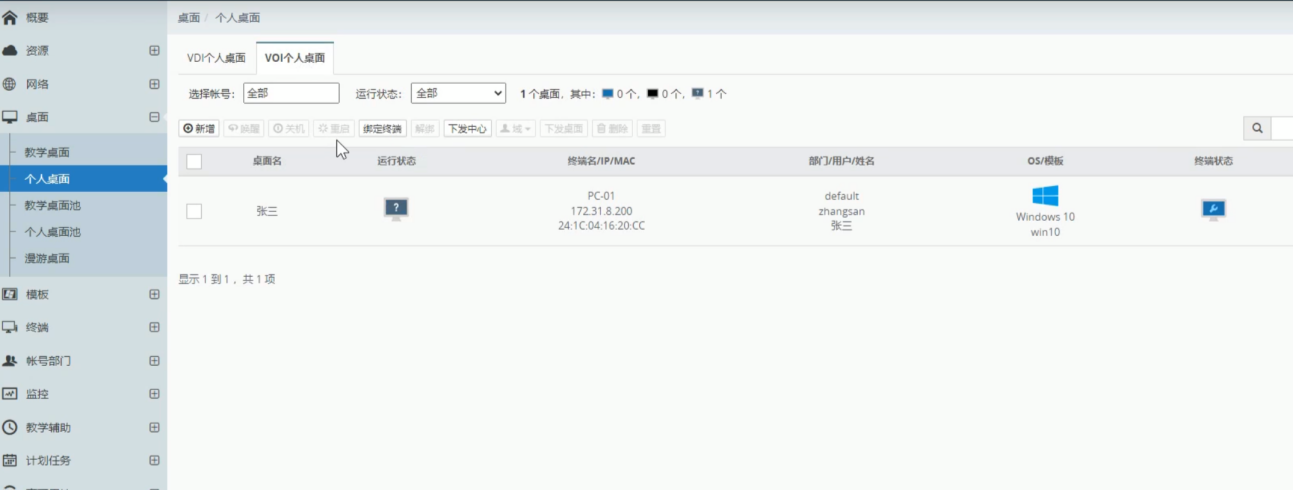1293x490 pixels.
Task: Switch to the VDI个人桌面 tab
Action: (x=216, y=58)
